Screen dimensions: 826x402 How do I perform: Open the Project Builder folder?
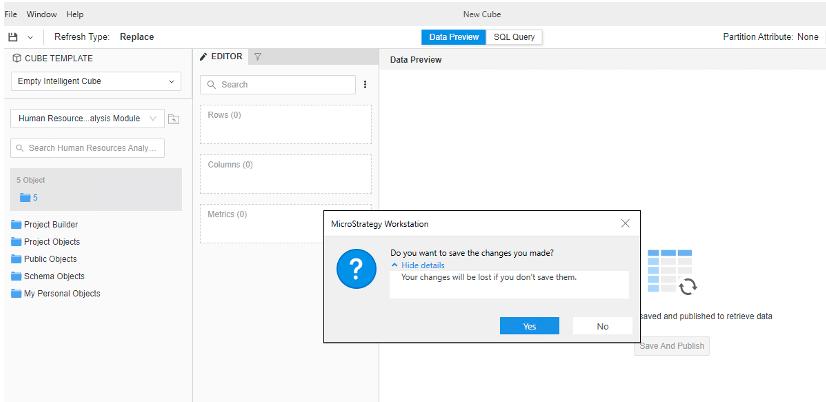click(50, 225)
